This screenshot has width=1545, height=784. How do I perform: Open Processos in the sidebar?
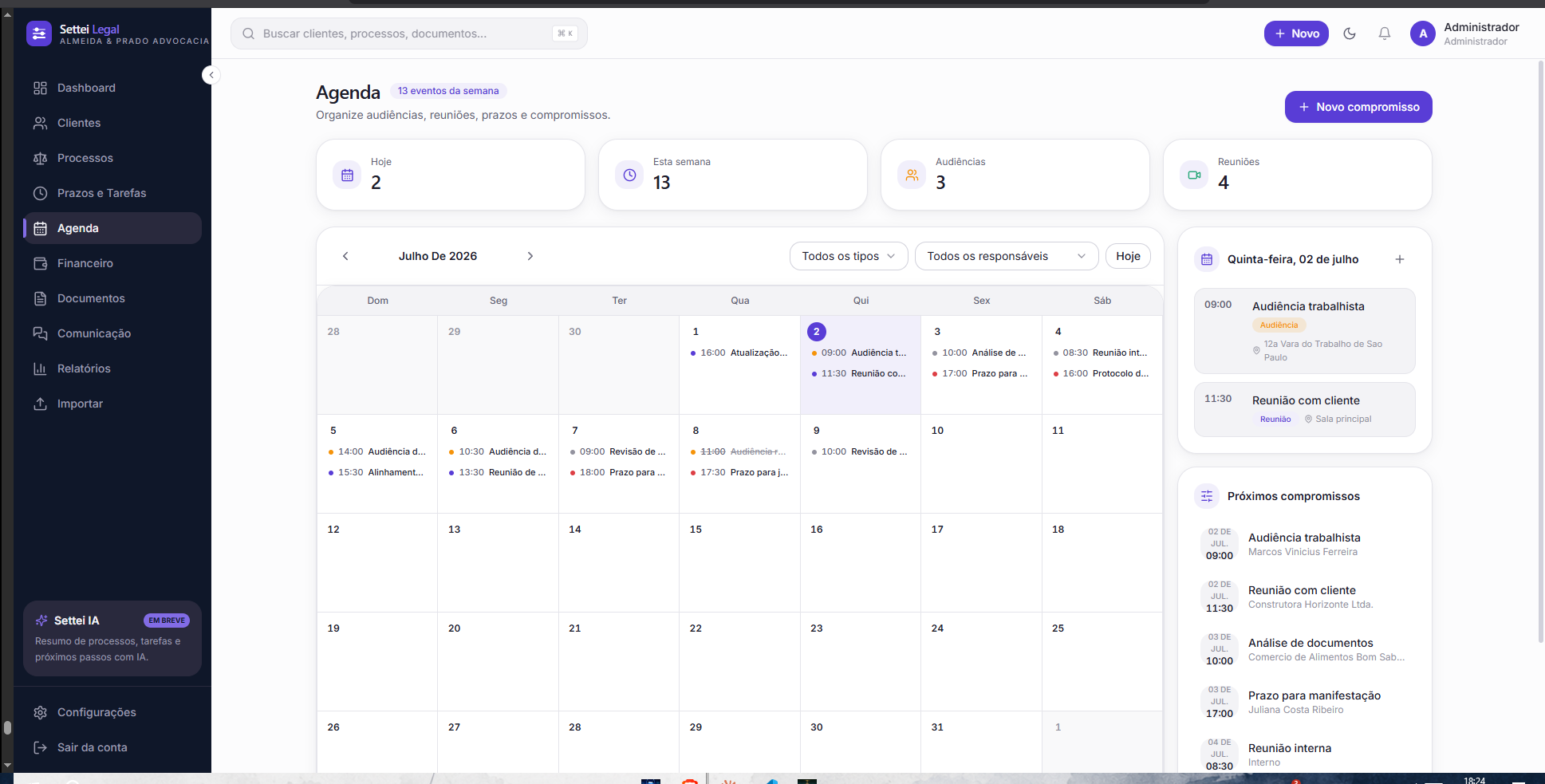tap(112, 158)
